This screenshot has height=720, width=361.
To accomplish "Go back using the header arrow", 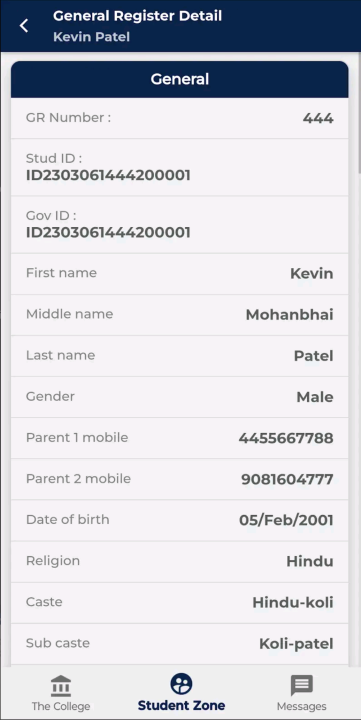I will pyautogui.click(x=24, y=26).
